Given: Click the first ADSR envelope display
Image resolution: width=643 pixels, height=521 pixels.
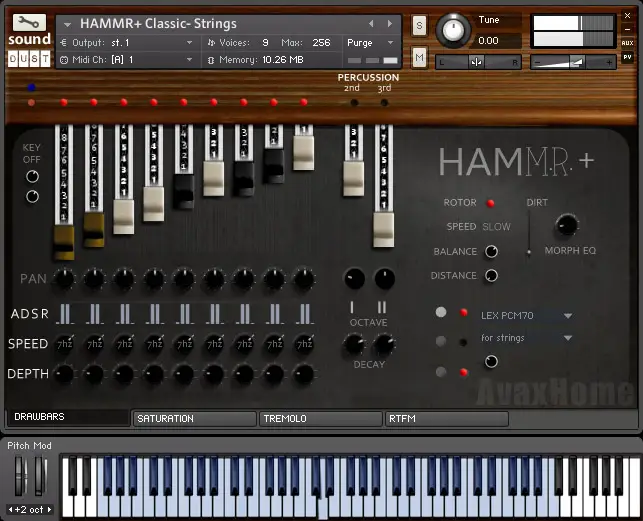Looking at the screenshot, I should click(64, 315).
